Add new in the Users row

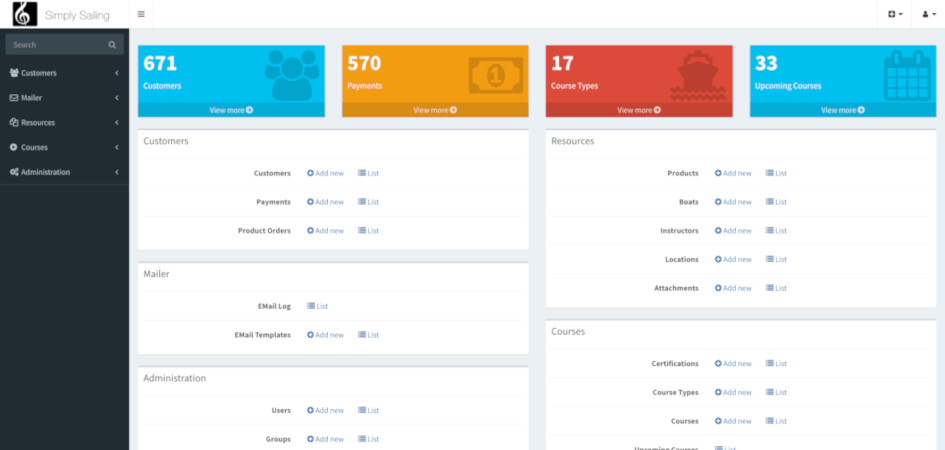point(325,410)
